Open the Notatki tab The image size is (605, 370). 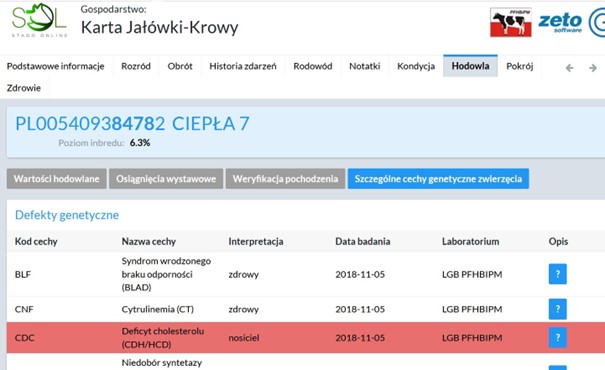pyautogui.click(x=365, y=66)
